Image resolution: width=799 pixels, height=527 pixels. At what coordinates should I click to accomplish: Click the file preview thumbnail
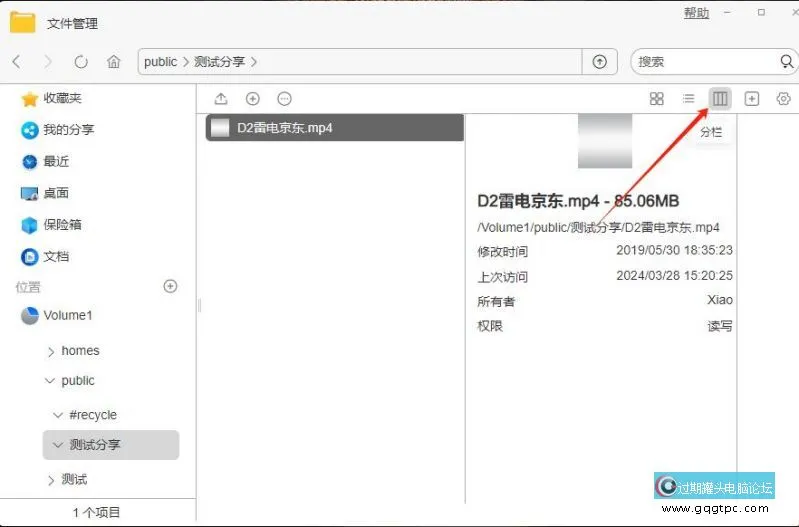[x=605, y=141]
